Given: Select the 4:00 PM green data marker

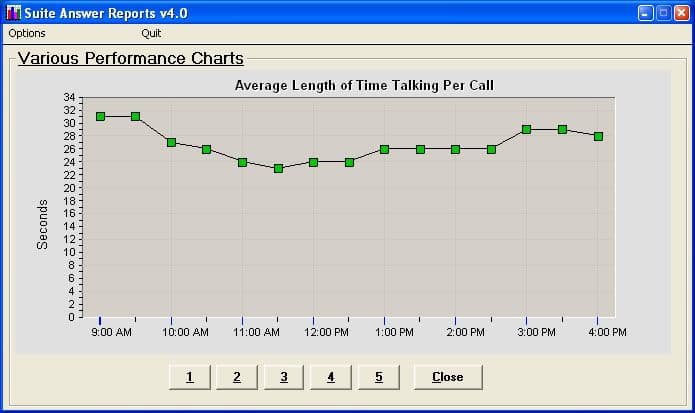Looking at the screenshot, I should click(x=598, y=136).
